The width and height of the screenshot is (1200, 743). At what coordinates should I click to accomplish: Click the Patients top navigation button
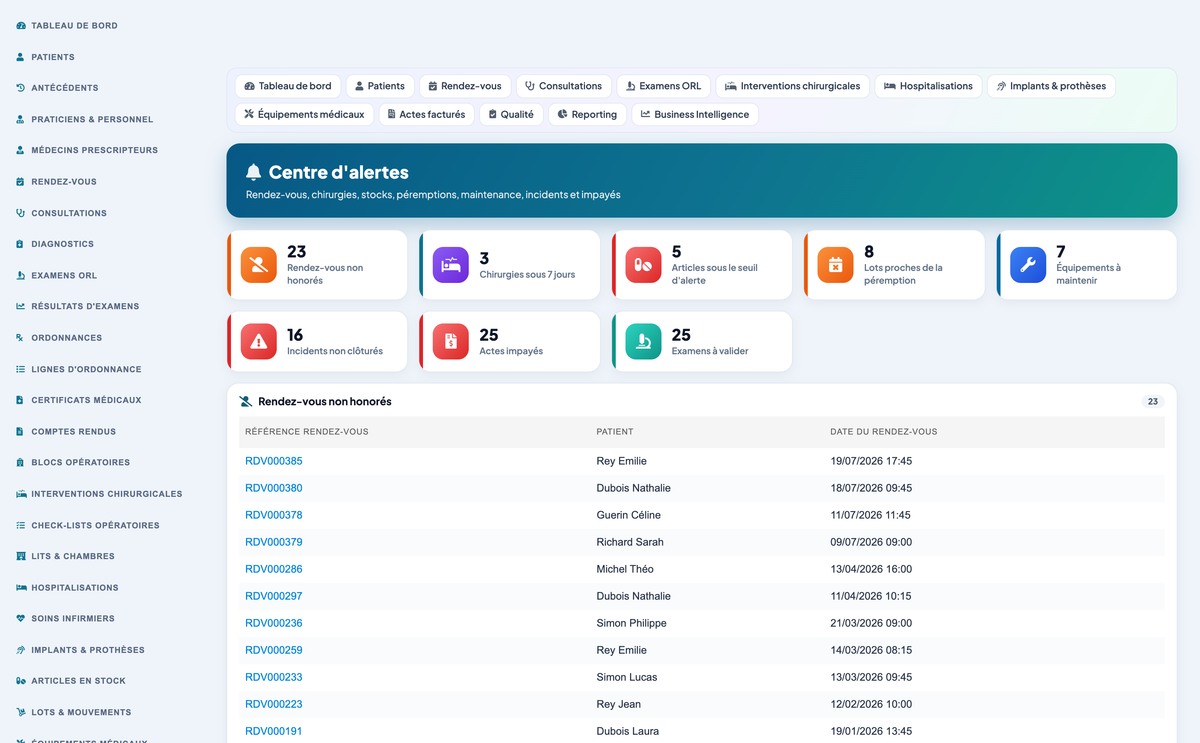pyautogui.click(x=380, y=86)
